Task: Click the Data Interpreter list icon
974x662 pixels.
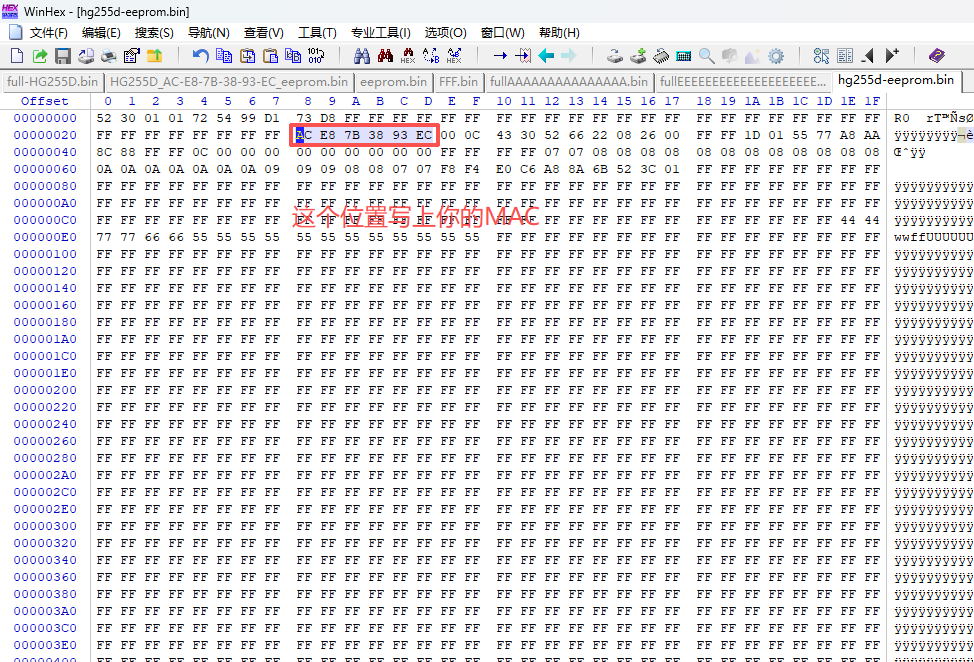Action: point(845,56)
